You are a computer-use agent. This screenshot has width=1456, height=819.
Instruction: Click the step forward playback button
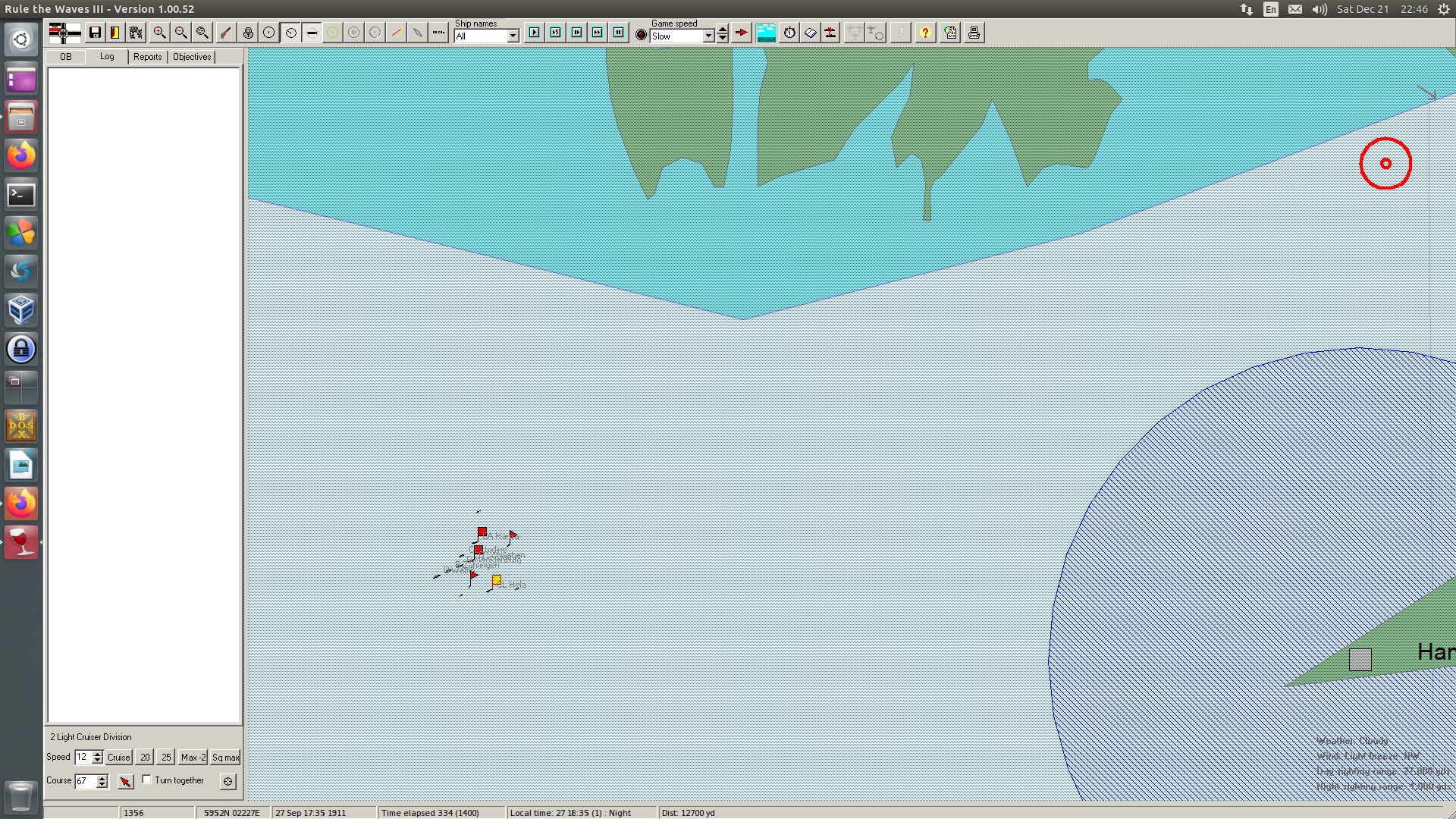[577, 33]
